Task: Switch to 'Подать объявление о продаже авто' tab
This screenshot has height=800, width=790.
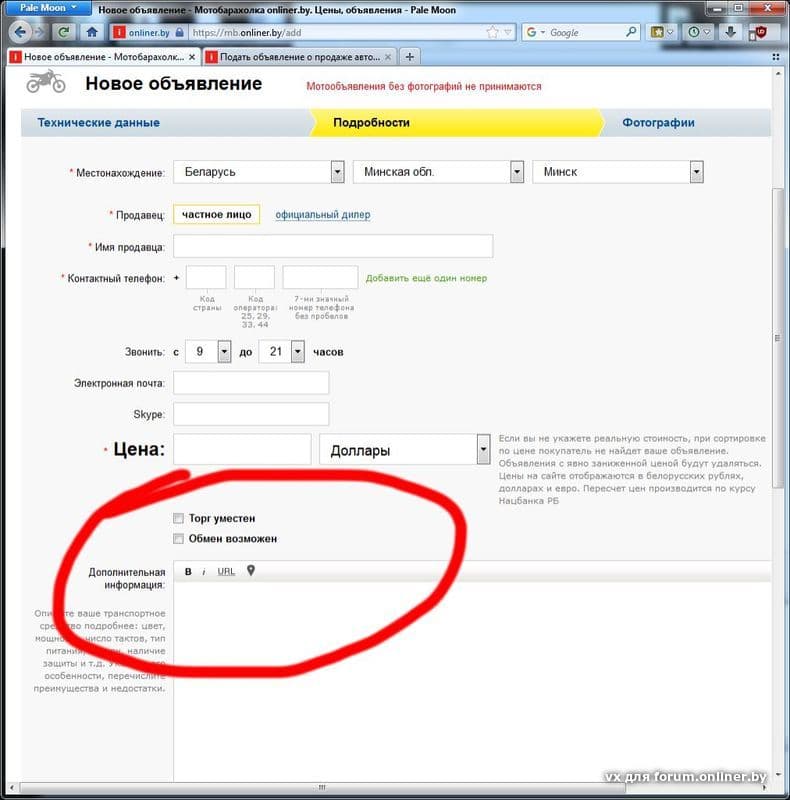Action: tap(300, 57)
